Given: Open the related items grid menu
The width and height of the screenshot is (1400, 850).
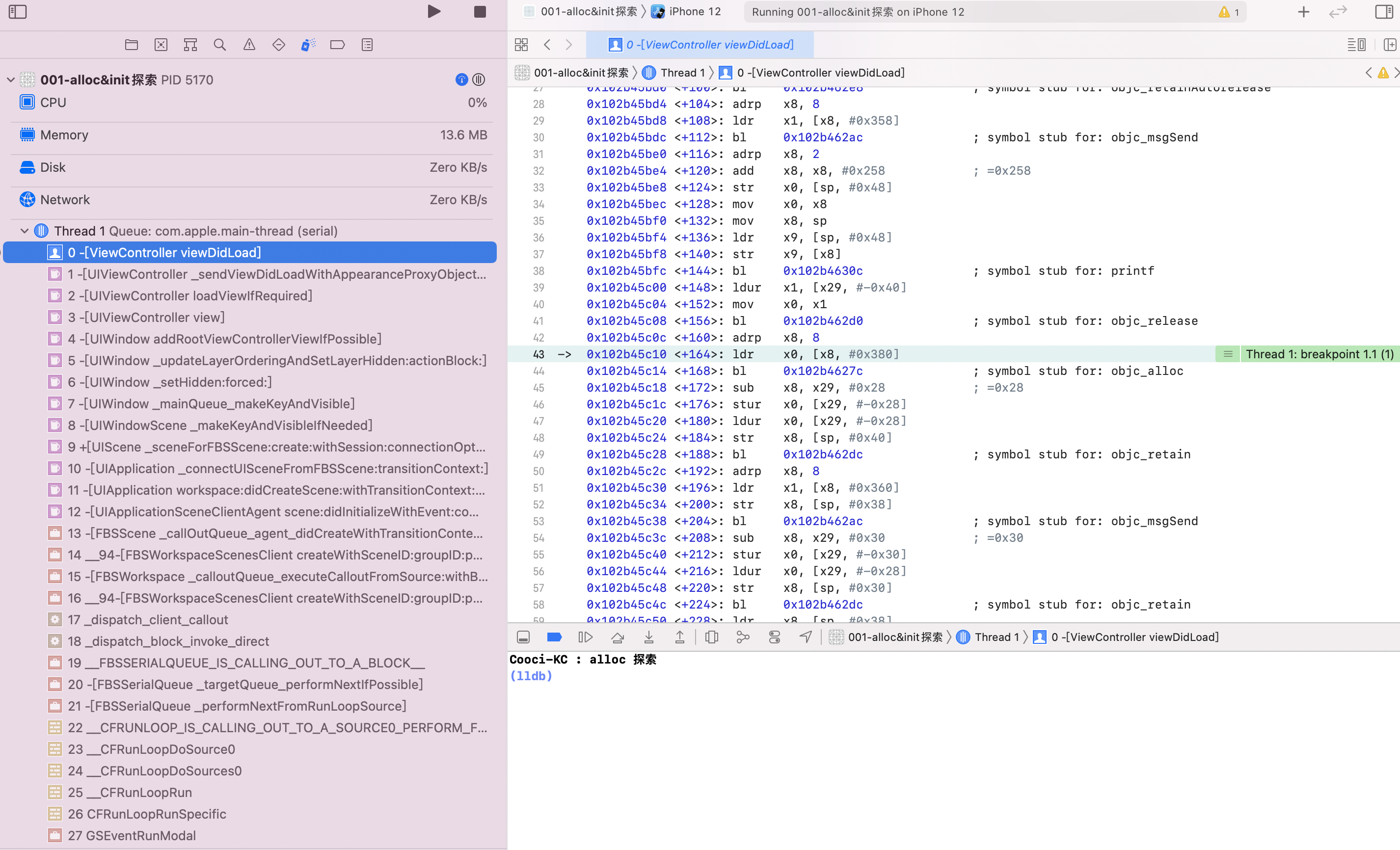Looking at the screenshot, I should 521,45.
